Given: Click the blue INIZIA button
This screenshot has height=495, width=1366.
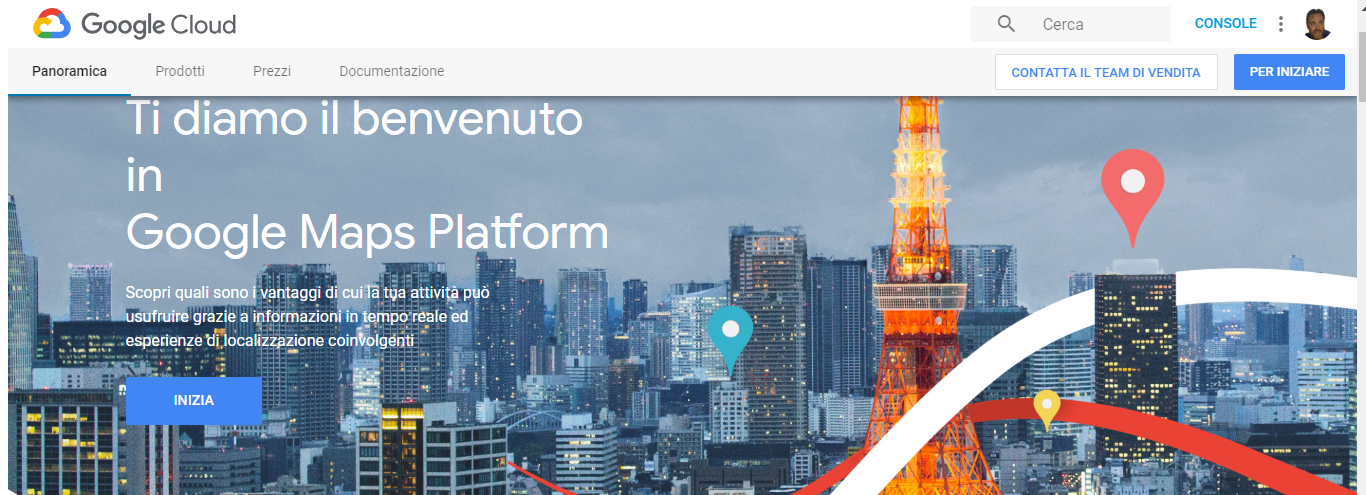Looking at the screenshot, I should coord(194,401).
